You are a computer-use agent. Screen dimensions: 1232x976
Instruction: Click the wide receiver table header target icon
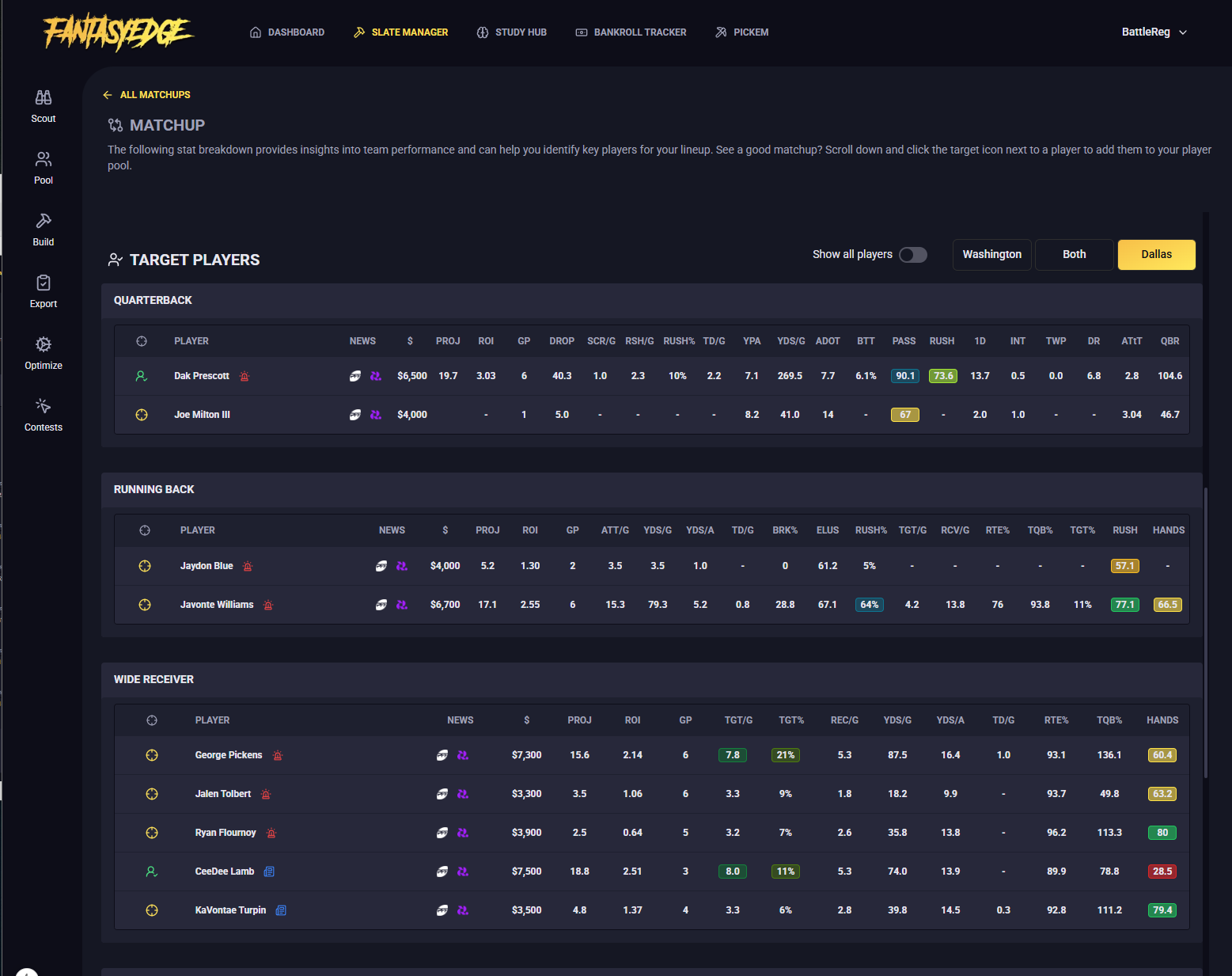click(152, 720)
